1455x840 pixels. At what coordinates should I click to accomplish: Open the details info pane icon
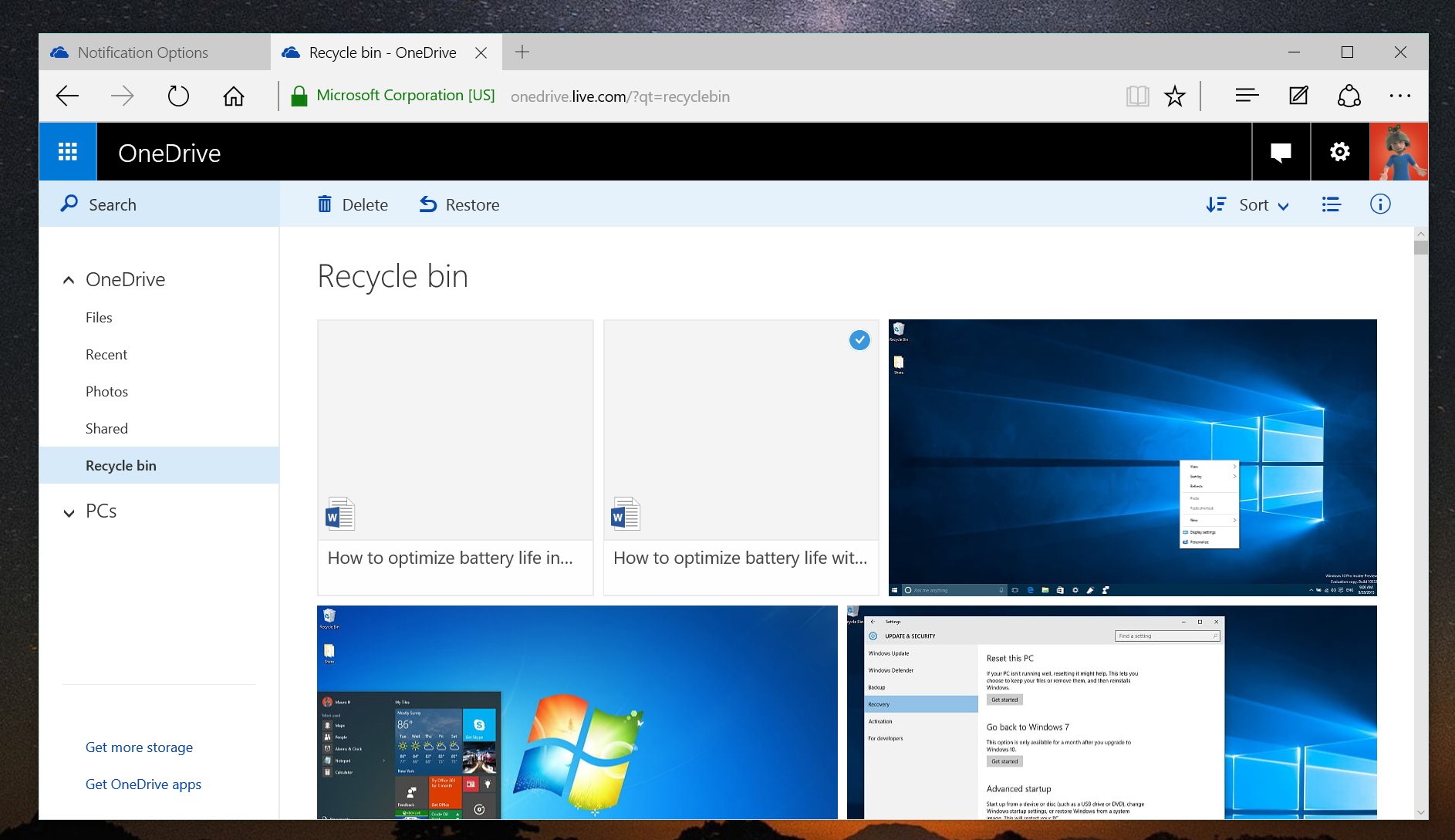pyautogui.click(x=1380, y=204)
